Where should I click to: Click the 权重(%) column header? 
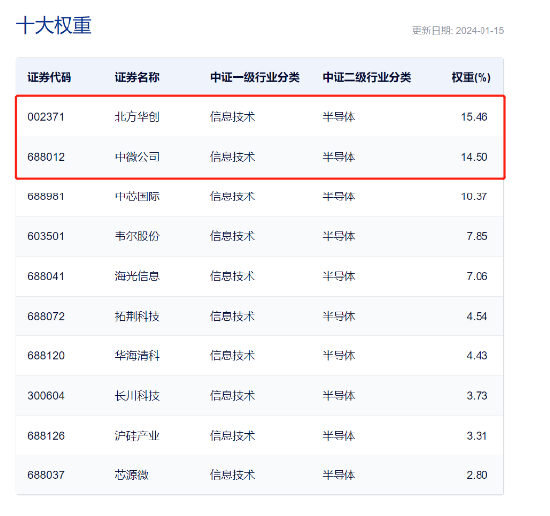[x=471, y=77]
